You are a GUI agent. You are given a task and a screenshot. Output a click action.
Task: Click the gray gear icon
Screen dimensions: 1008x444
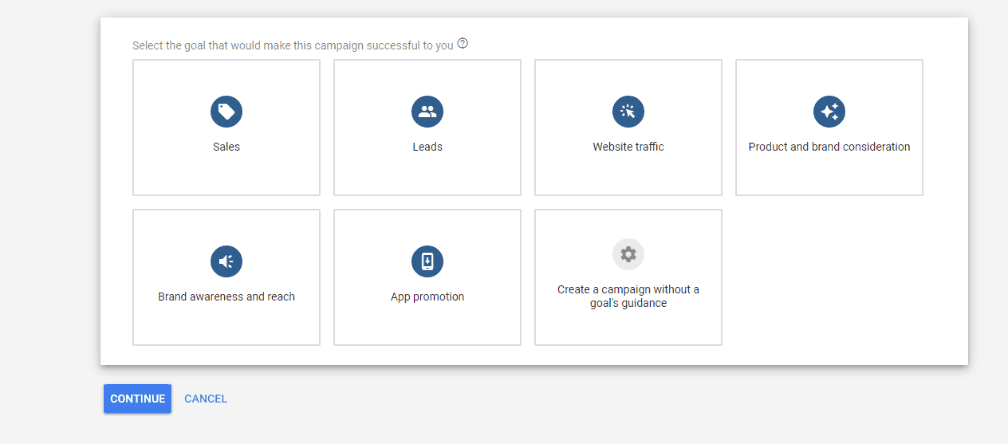[x=628, y=255]
